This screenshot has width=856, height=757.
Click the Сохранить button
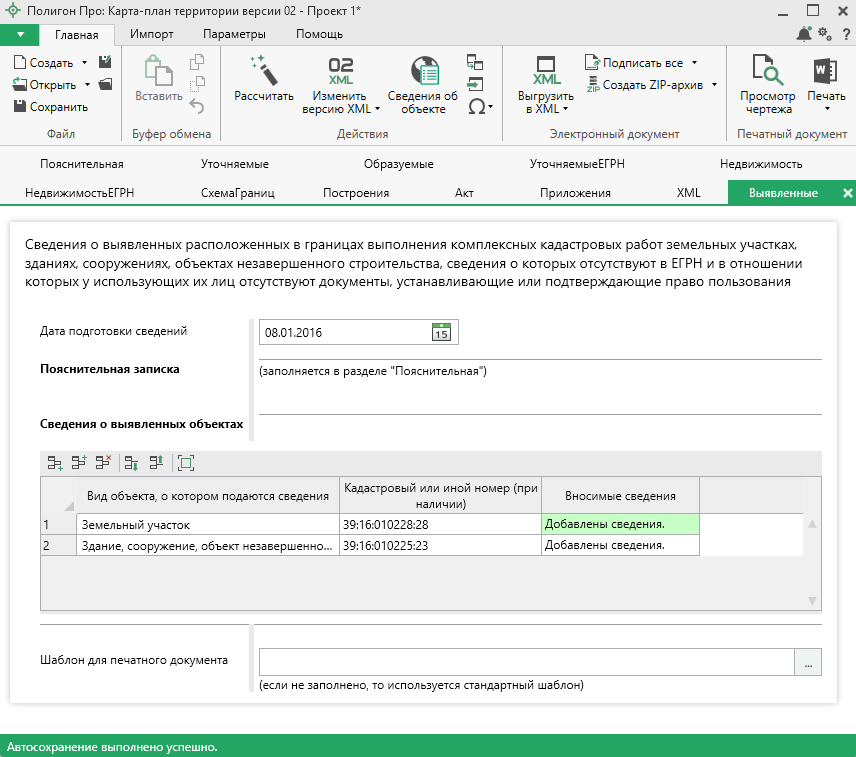51,107
